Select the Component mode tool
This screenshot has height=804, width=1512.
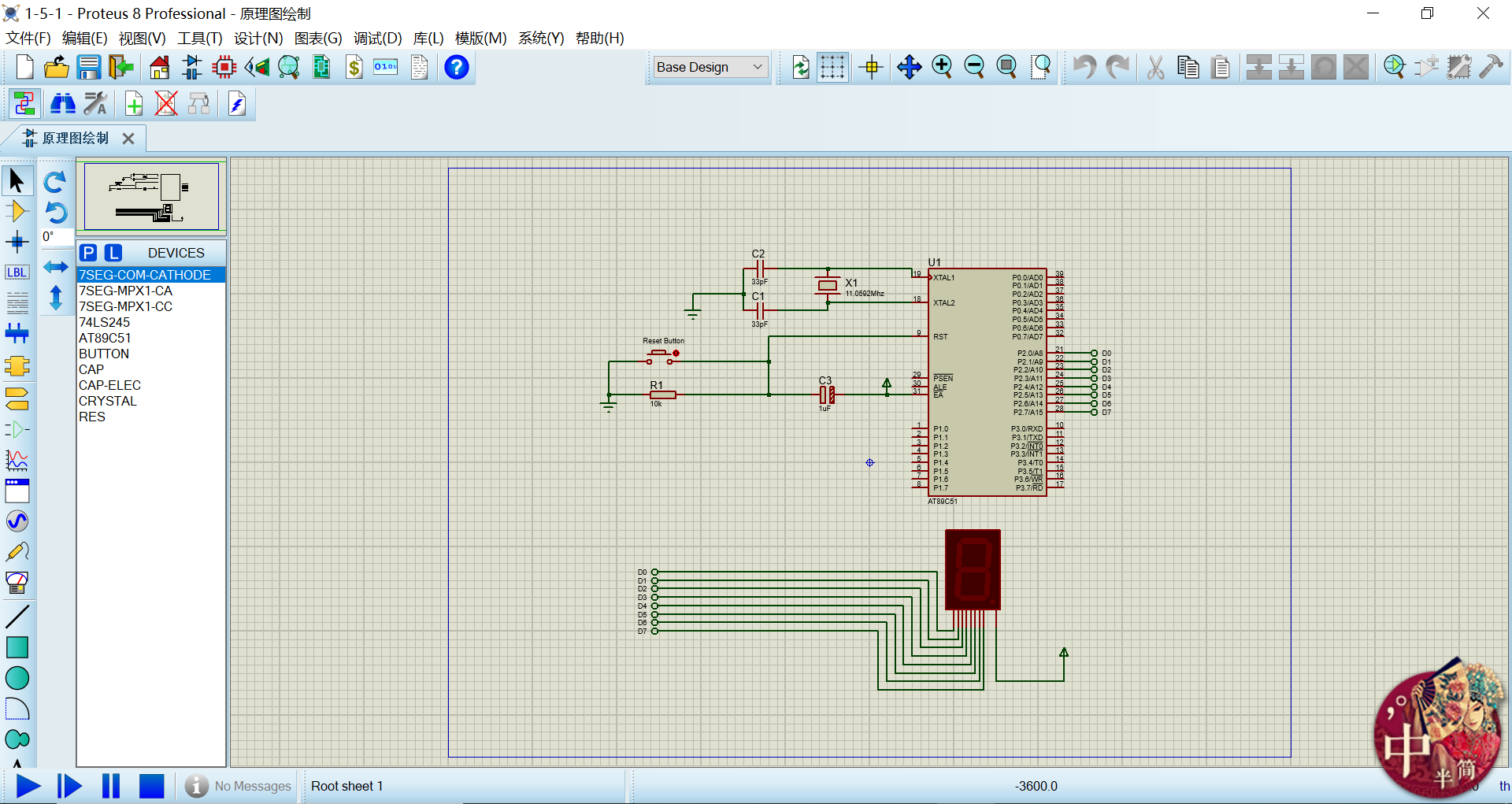17,211
